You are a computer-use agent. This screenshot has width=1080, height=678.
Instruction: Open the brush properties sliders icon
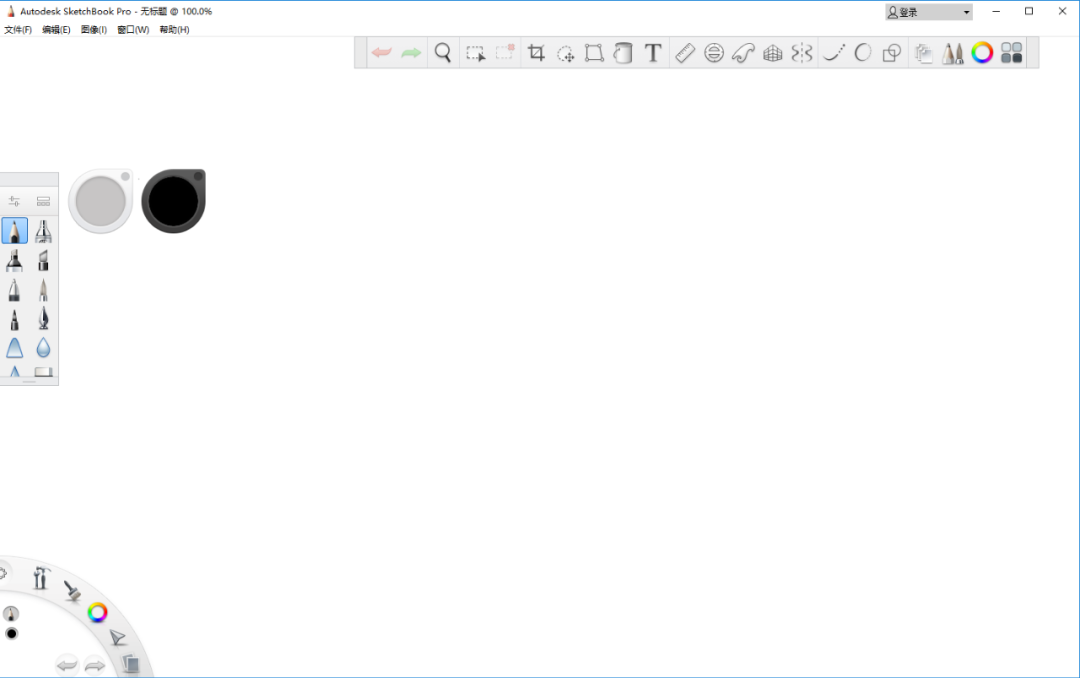(14, 201)
